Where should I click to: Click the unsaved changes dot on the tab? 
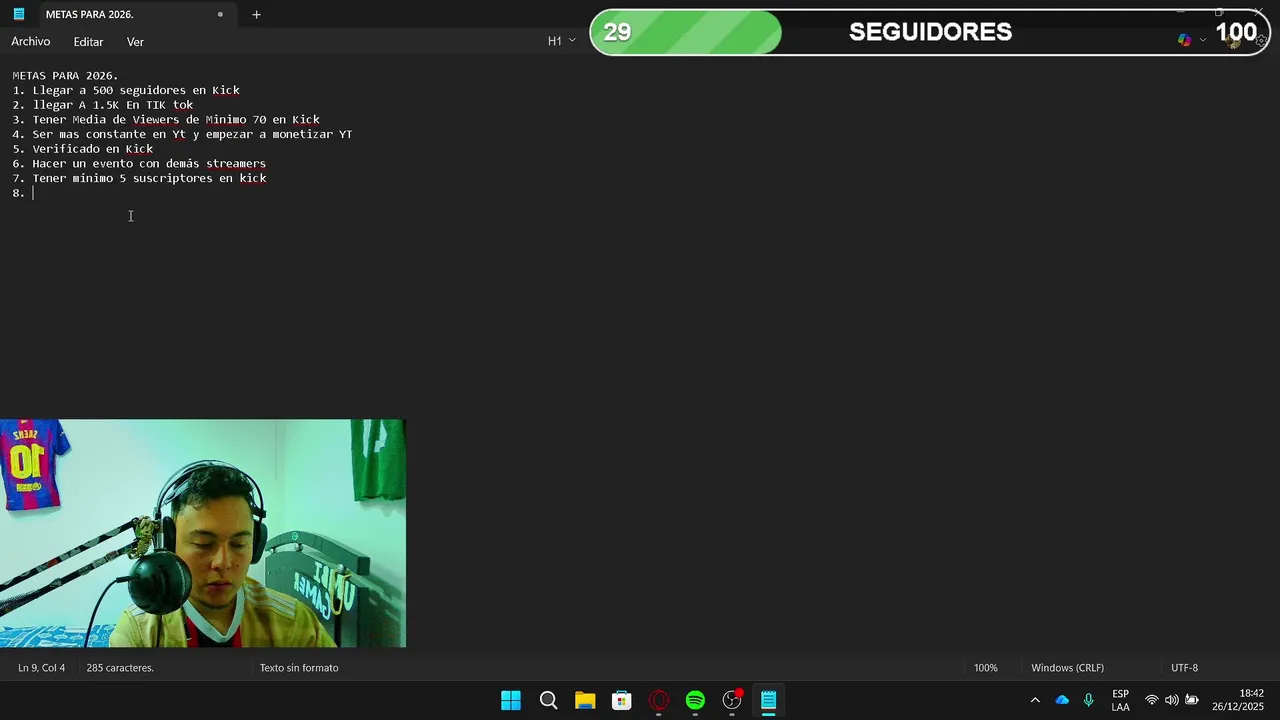[220, 14]
